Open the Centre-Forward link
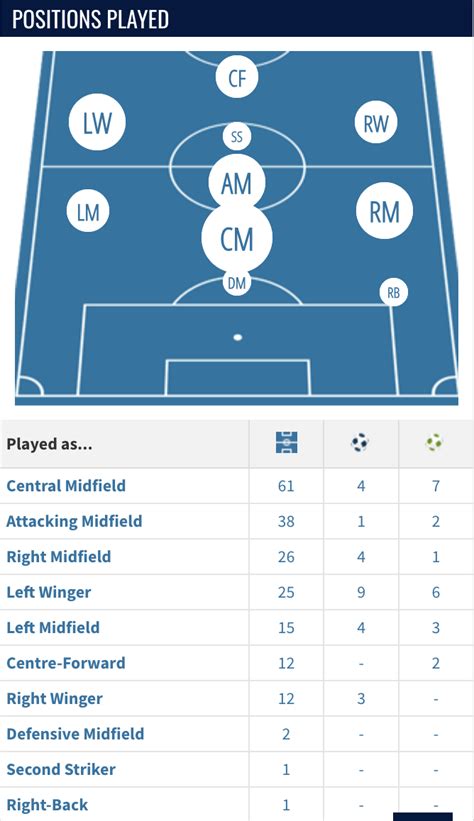474x821 pixels. 66,663
